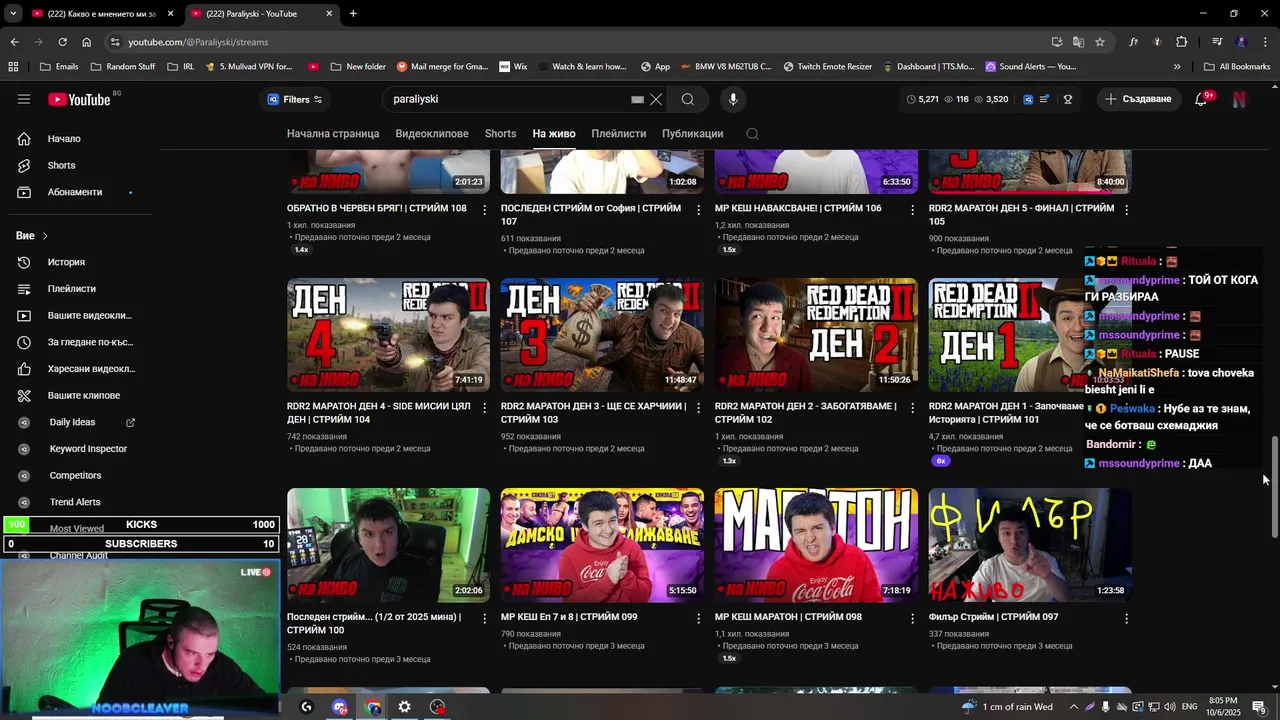Open Competitors in the sidebar
The image size is (1280, 720).
[x=75, y=476]
